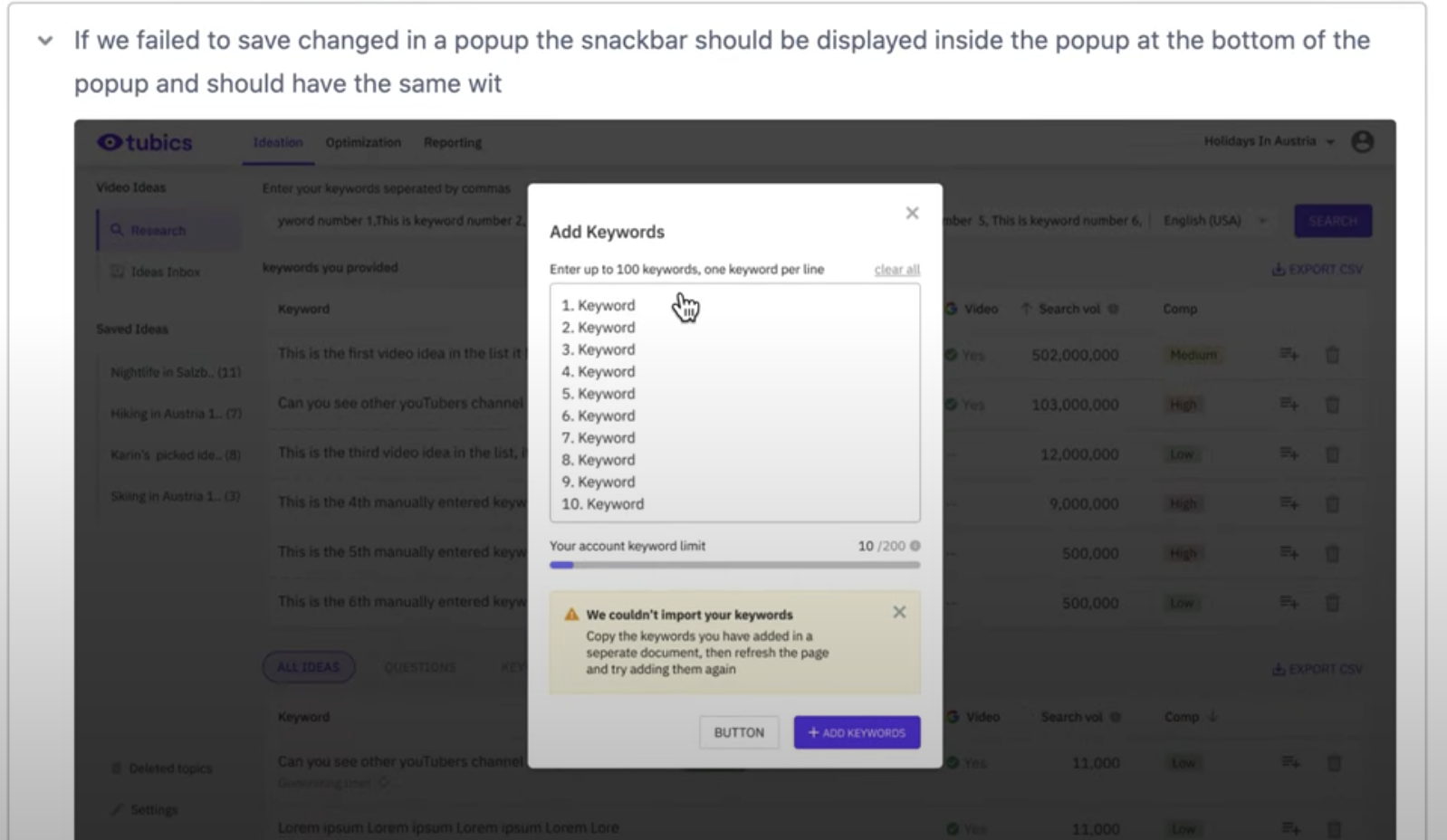1447x840 pixels.
Task: Click the keyword limit info indicator
Action: coord(913,546)
